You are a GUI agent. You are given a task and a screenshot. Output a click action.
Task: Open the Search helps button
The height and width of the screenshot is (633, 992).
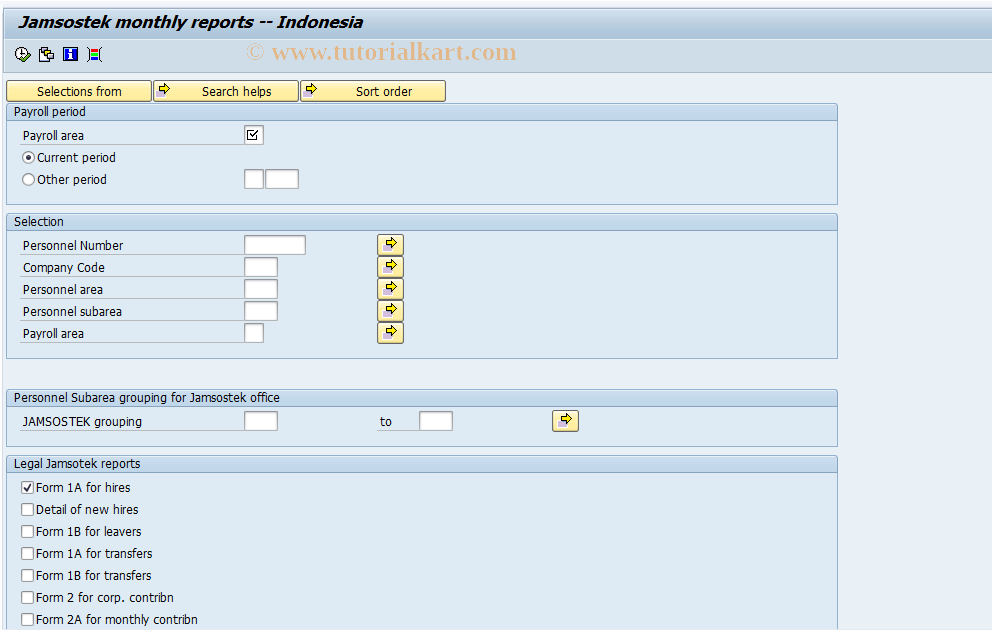pos(226,91)
